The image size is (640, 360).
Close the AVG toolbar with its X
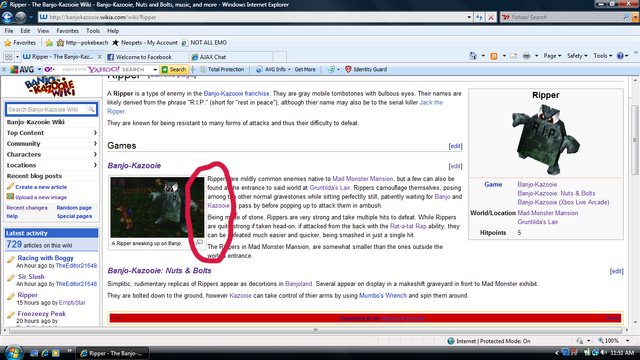(x=4, y=69)
